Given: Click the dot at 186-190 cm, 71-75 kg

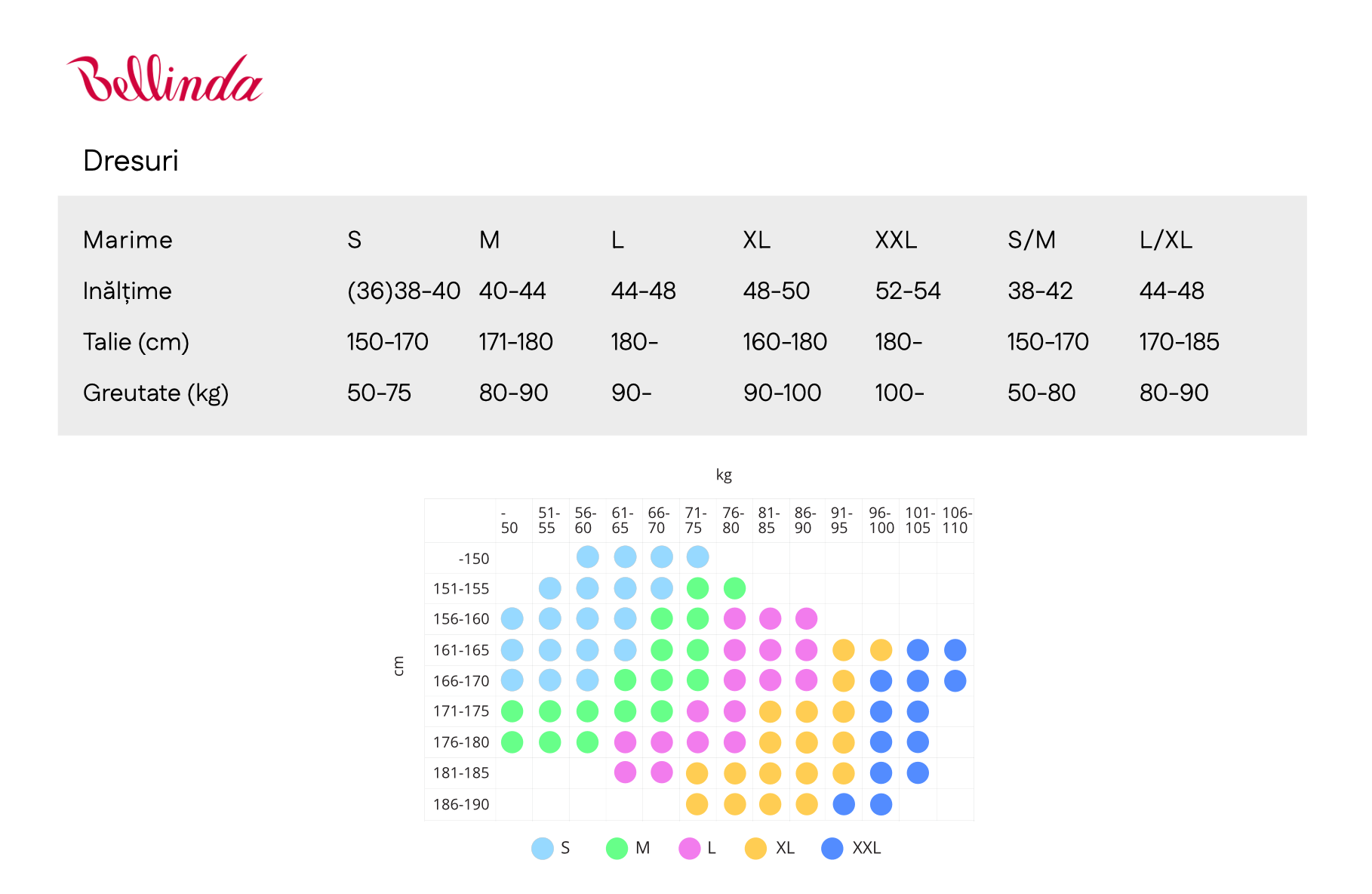Looking at the screenshot, I should 697,804.
